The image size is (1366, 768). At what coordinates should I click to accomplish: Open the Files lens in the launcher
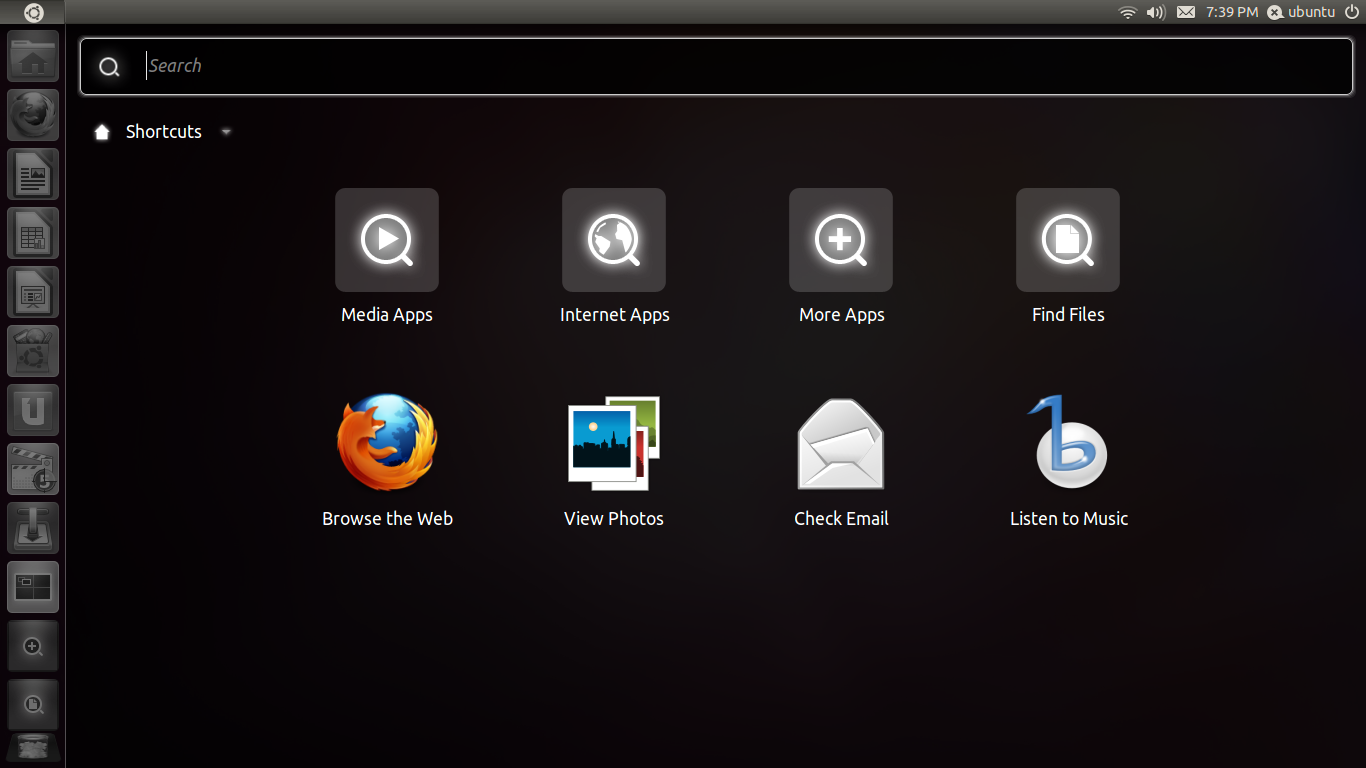coord(33,705)
